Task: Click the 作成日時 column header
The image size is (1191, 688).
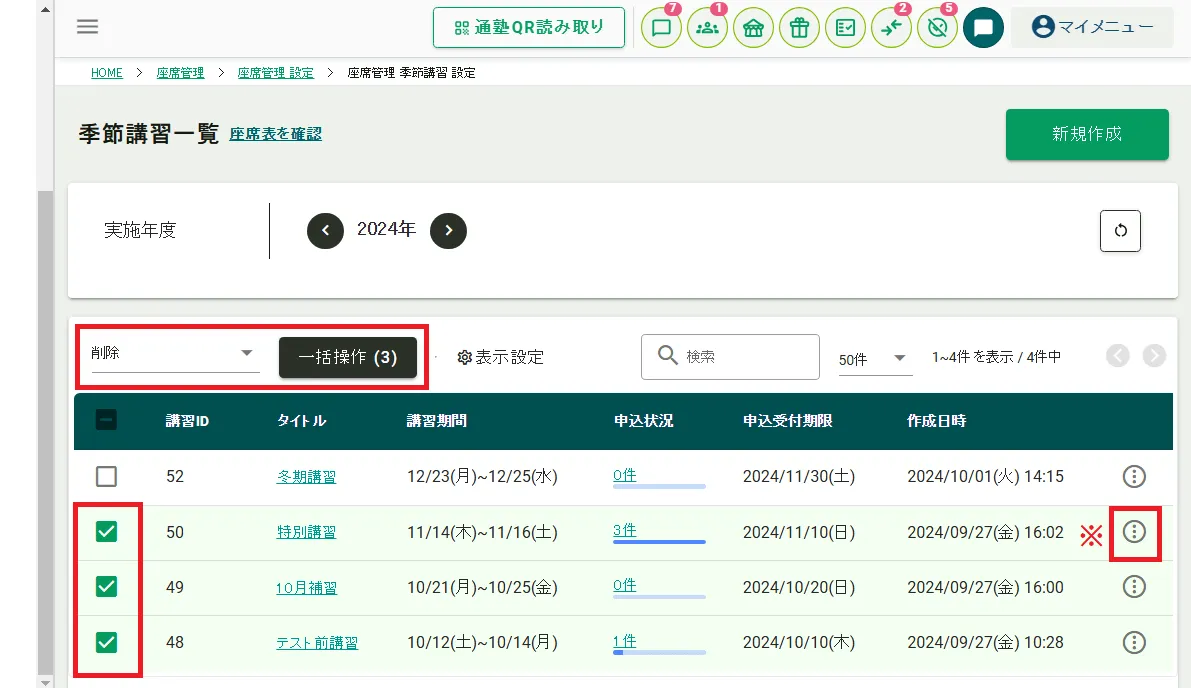Action: point(937,421)
